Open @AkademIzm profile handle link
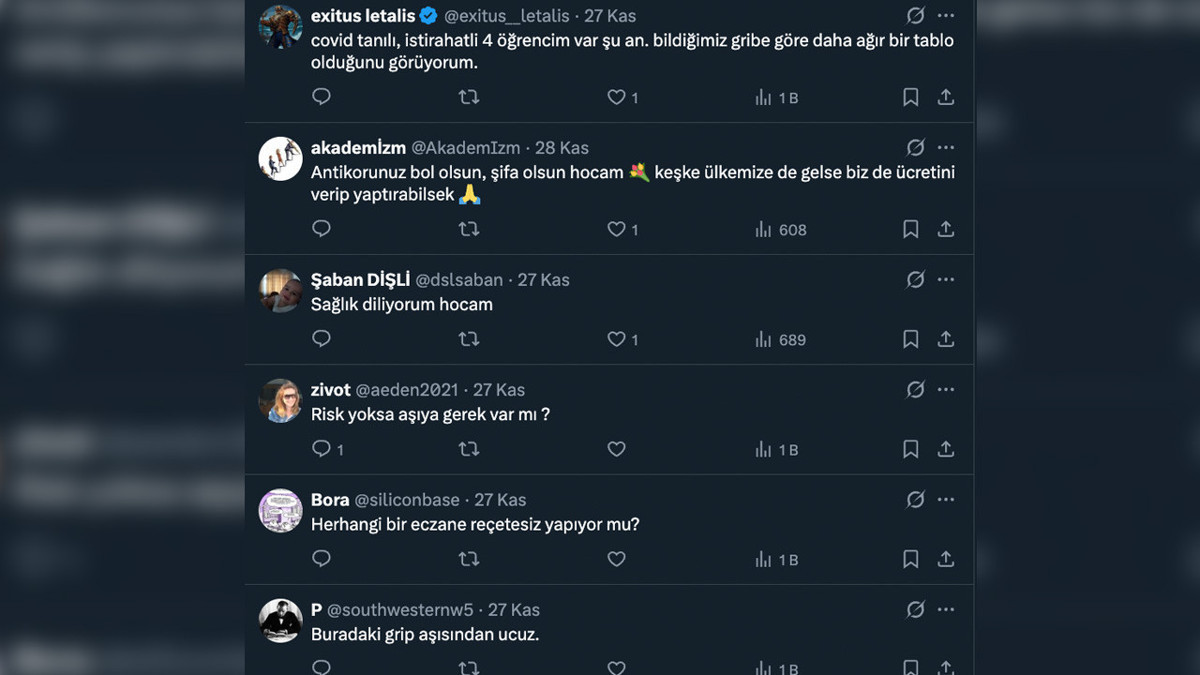Image resolution: width=1200 pixels, height=675 pixels. click(x=466, y=148)
